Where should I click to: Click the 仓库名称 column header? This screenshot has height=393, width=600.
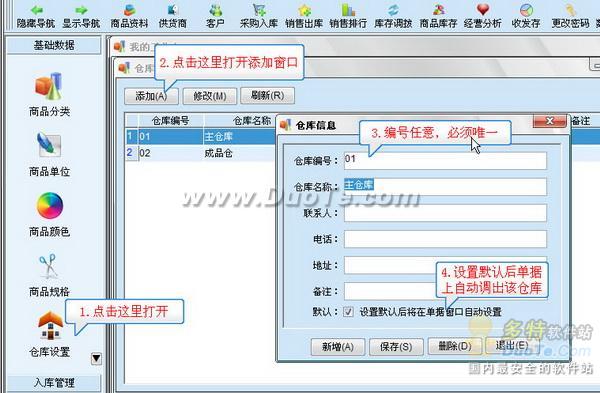[x=252, y=121]
